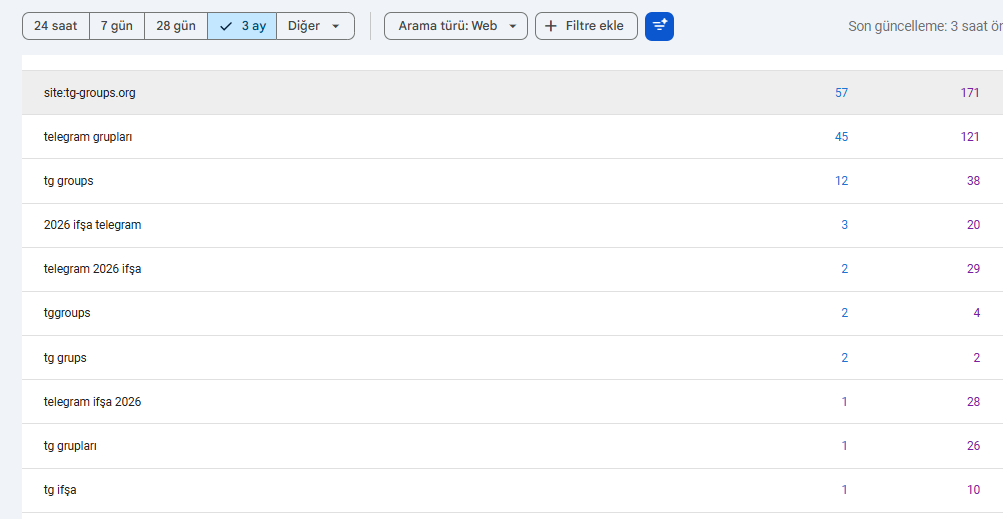Click impressions value 4 for tggroups

point(977,314)
